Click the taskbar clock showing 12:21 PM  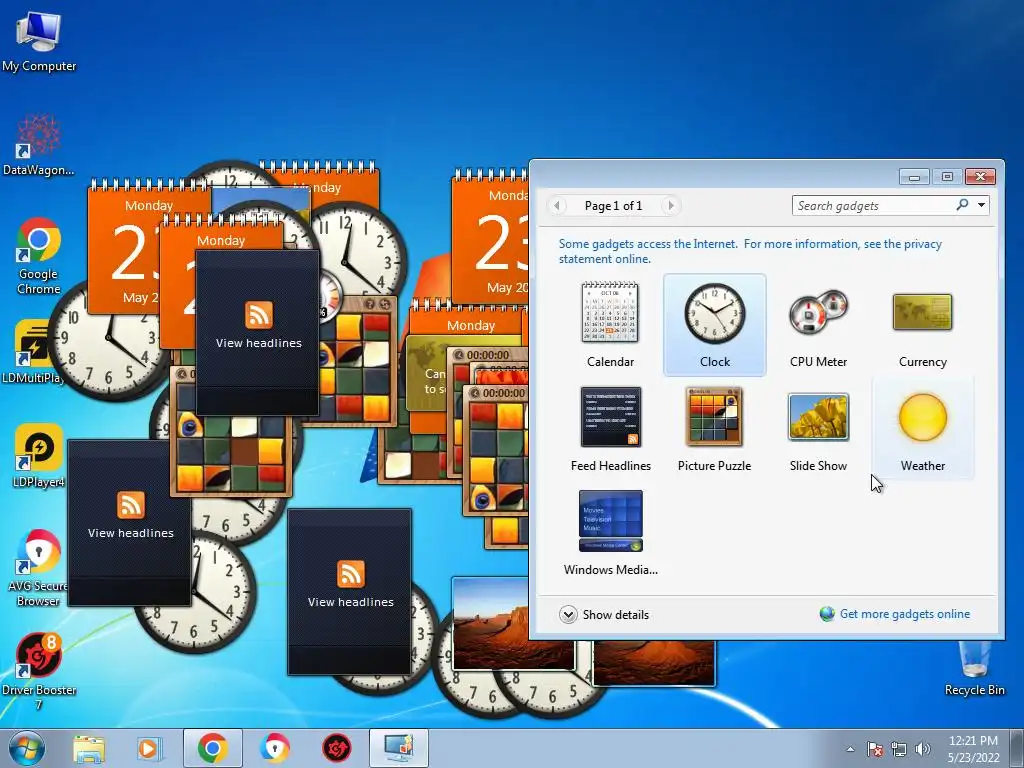(973, 748)
